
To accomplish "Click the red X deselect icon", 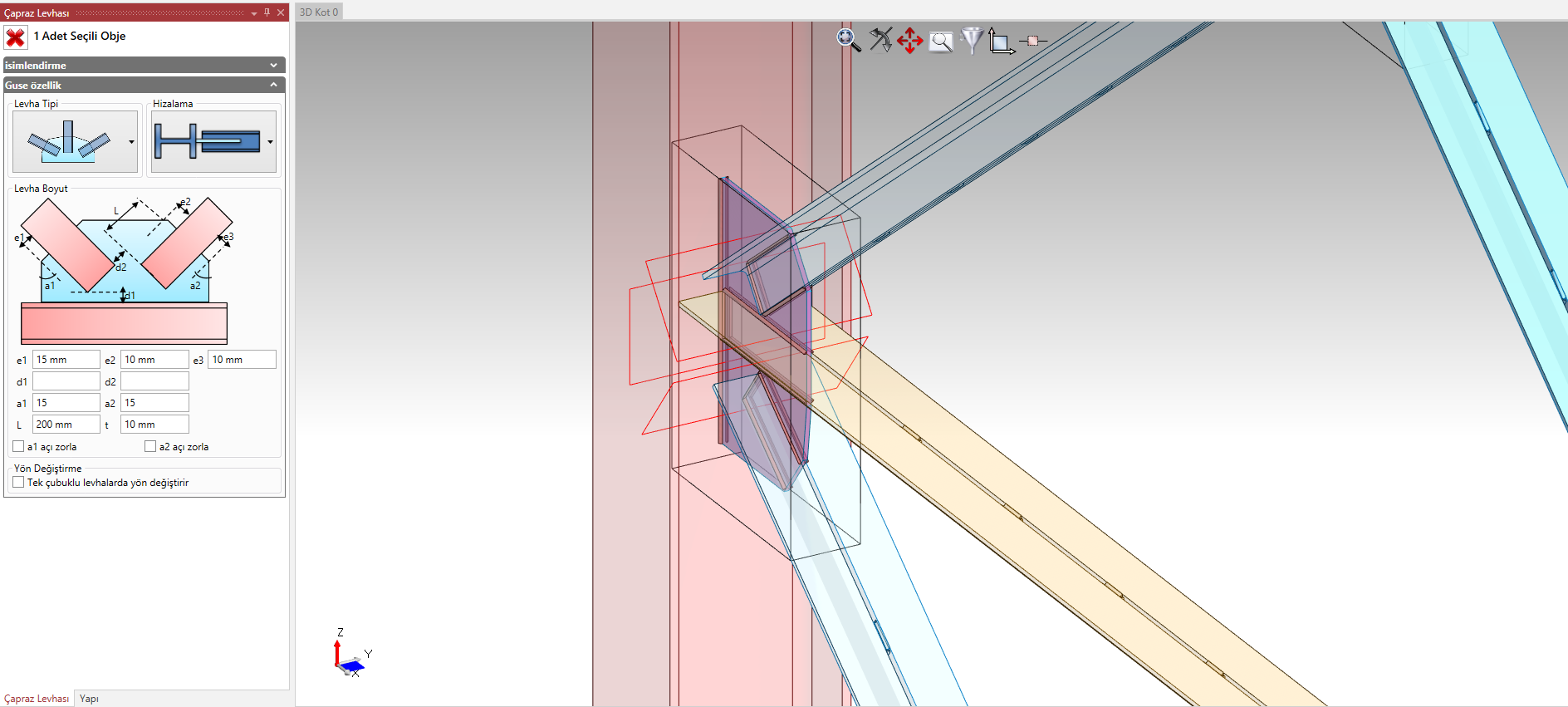I will [x=15, y=37].
